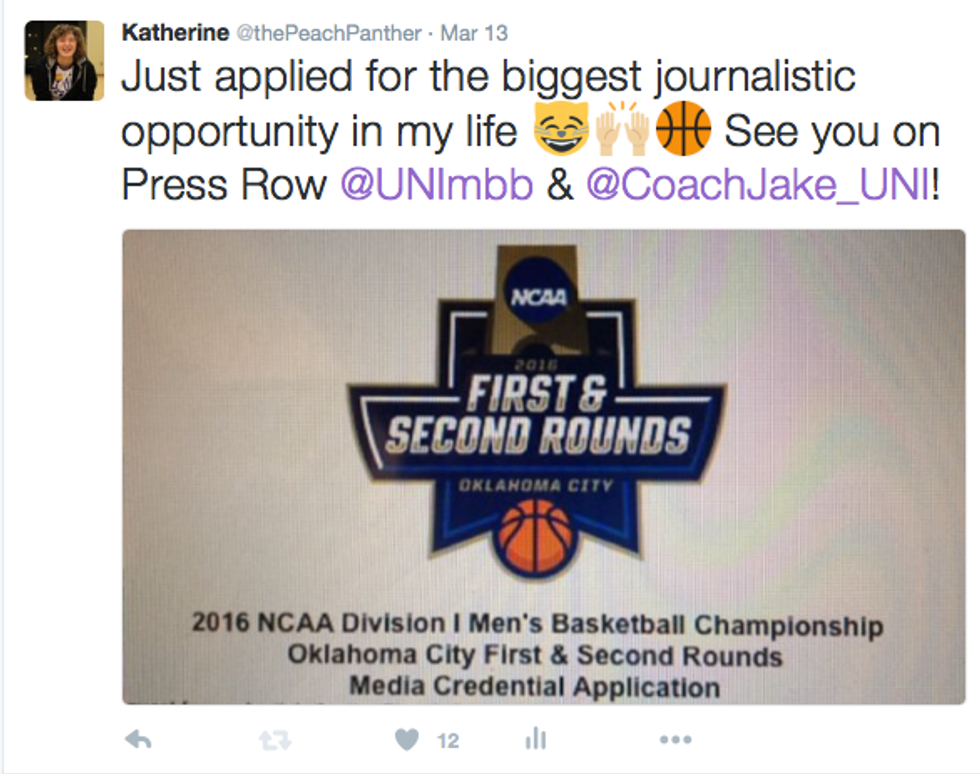This screenshot has height=774, width=980.
Task: Open Katherine's profile picture avatar
Action: pyautogui.click(x=64, y=60)
